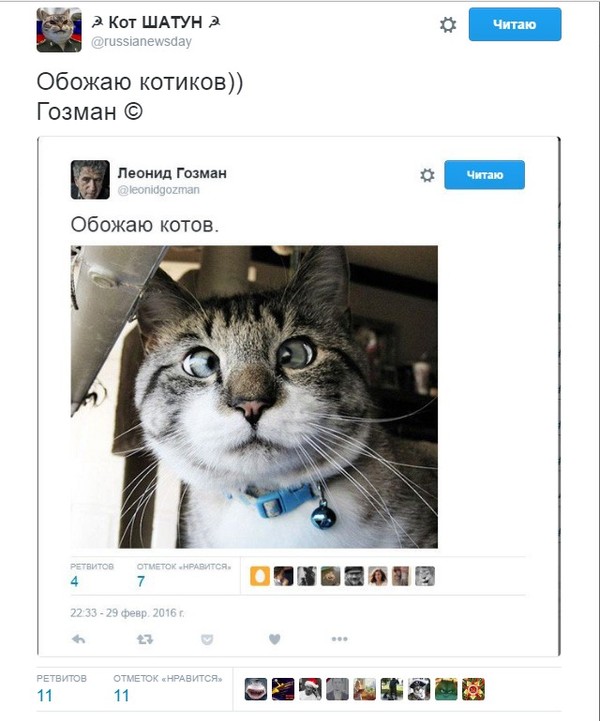Open the timestamp 22:33 - 29 февр. 2016
Screen dimensions: 600x721
tap(127, 613)
